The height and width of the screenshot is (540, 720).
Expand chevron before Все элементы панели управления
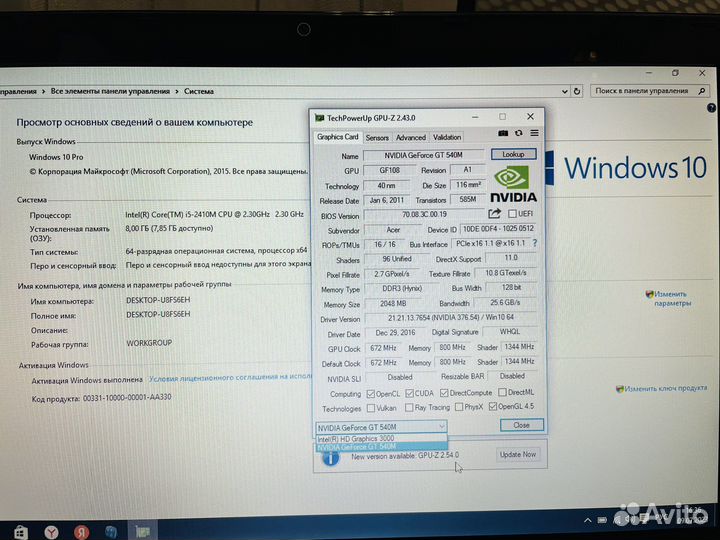(43, 91)
